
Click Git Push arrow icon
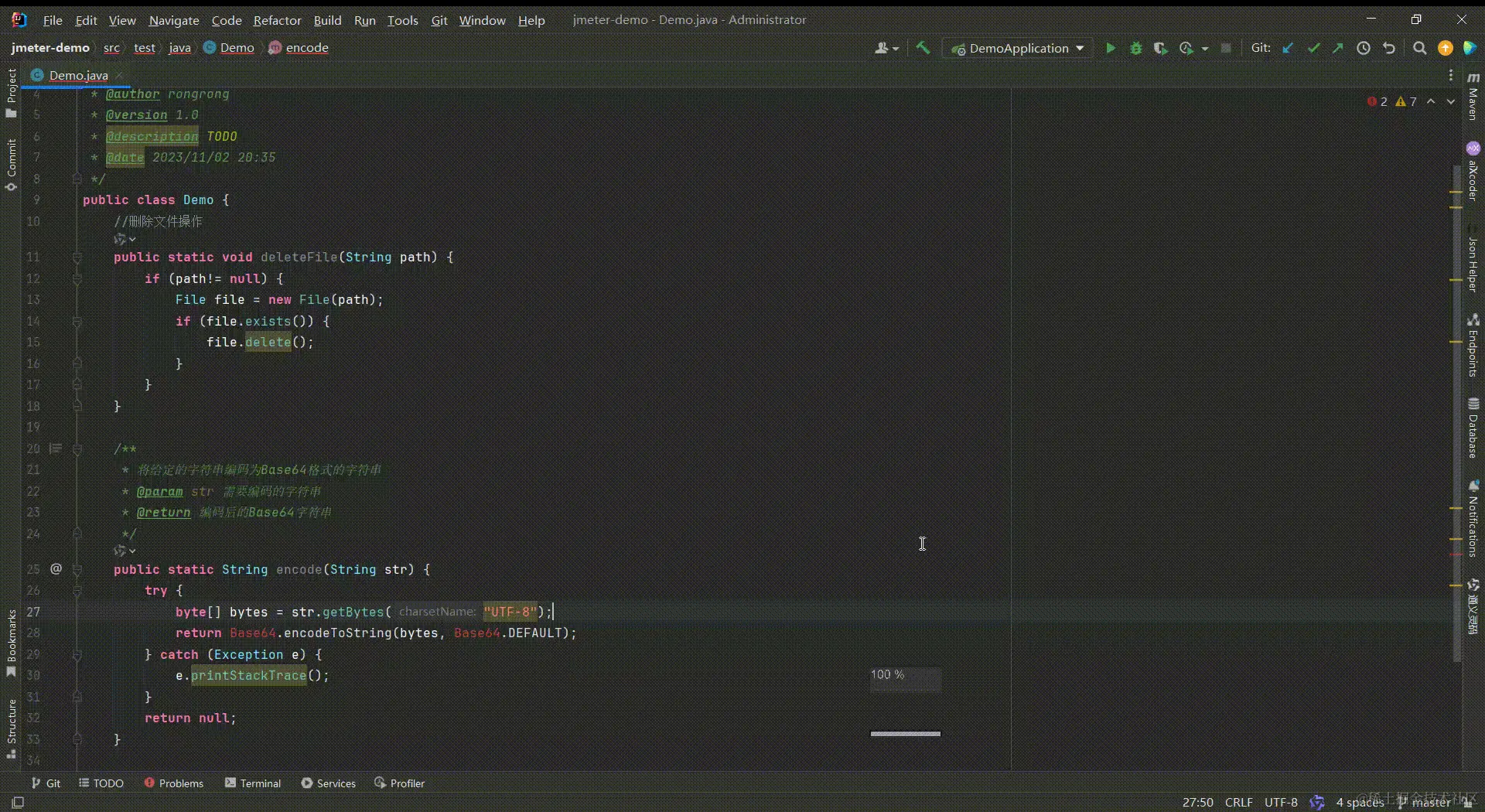1338,48
